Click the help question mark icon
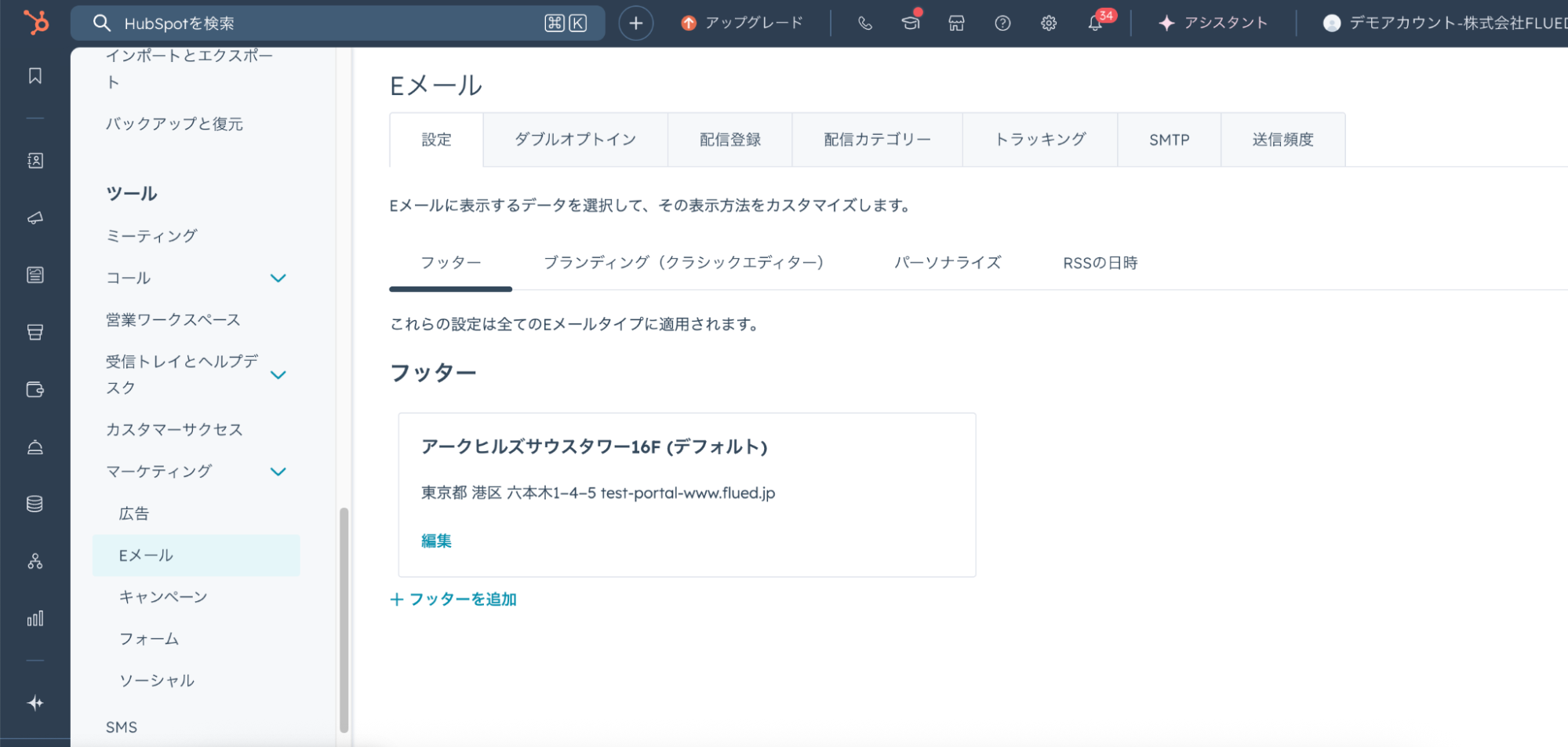Image resolution: width=1568 pixels, height=747 pixels. coord(1002,24)
